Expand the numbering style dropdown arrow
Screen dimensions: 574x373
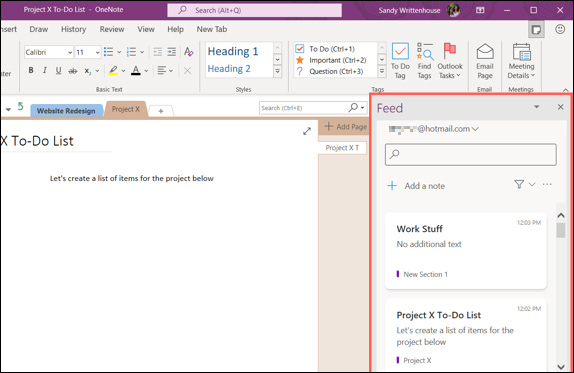click(142, 52)
